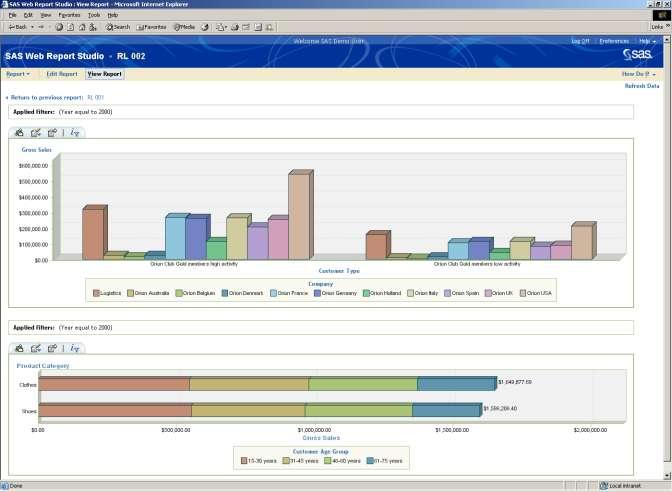The image size is (672, 492).
Task: Click the tallest Orion USA bar in high activity group
Action: (x=300, y=215)
